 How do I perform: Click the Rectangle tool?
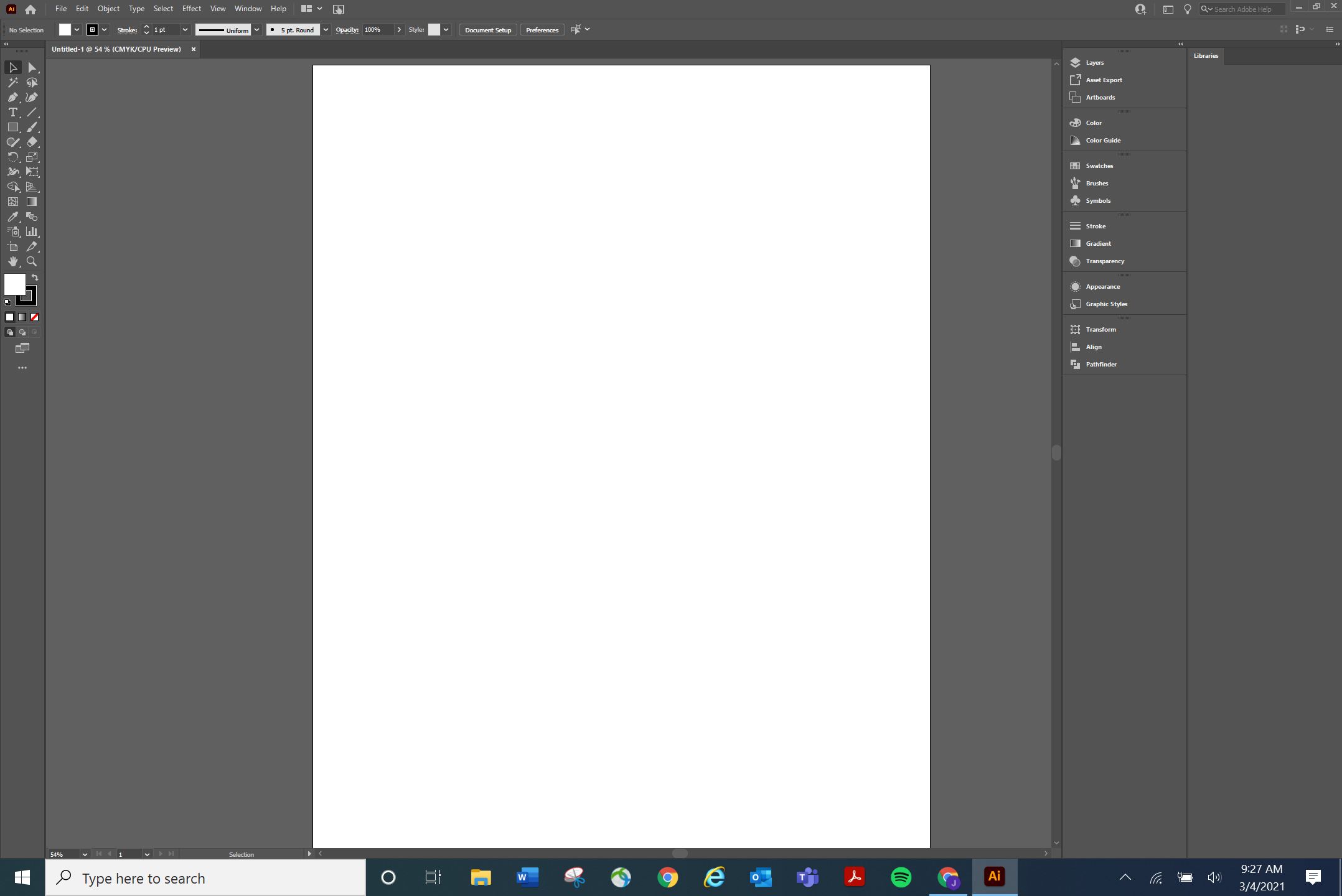click(13, 127)
